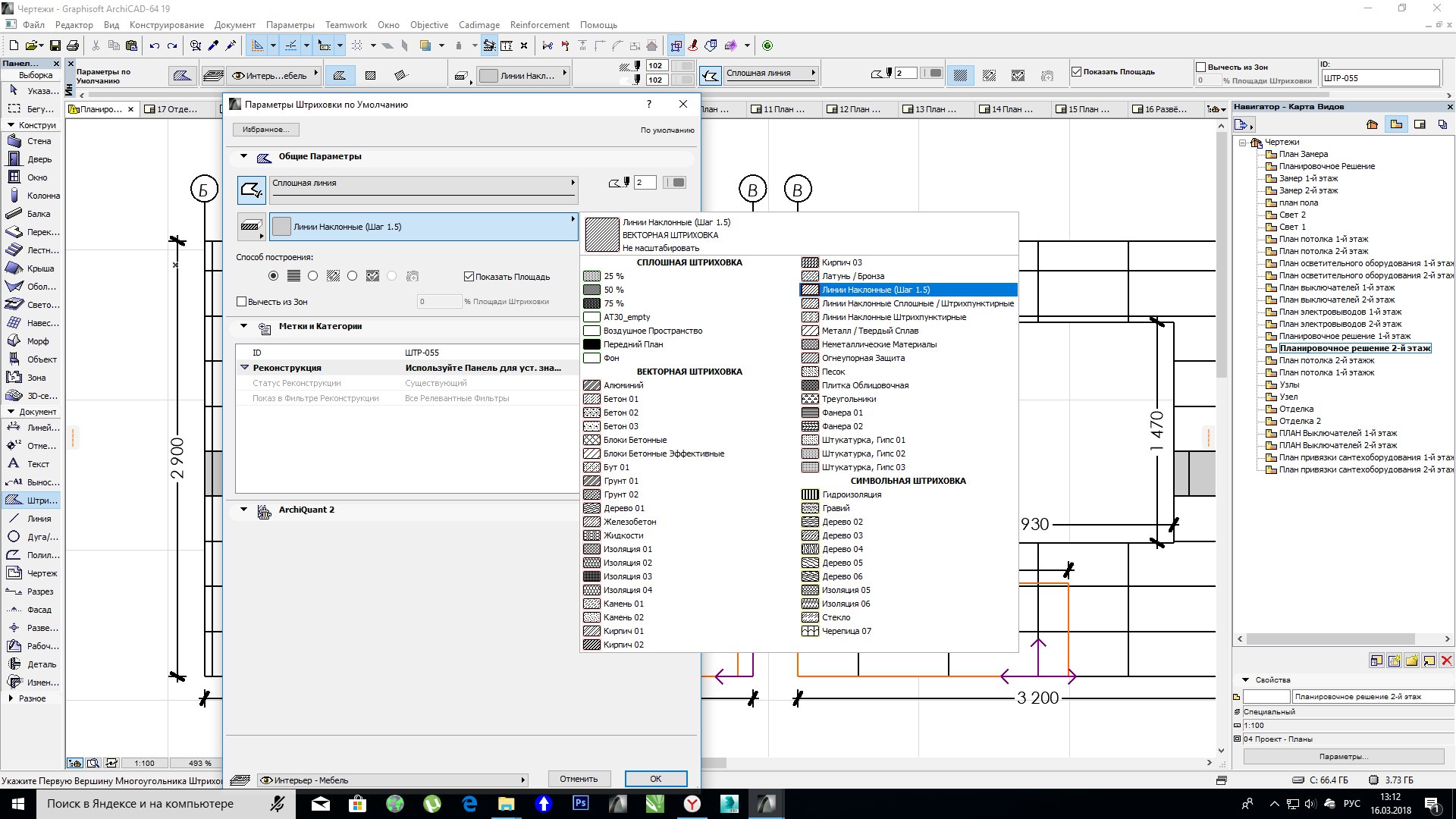Click the Параметры menu in menu bar

pyautogui.click(x=290, y=24)
